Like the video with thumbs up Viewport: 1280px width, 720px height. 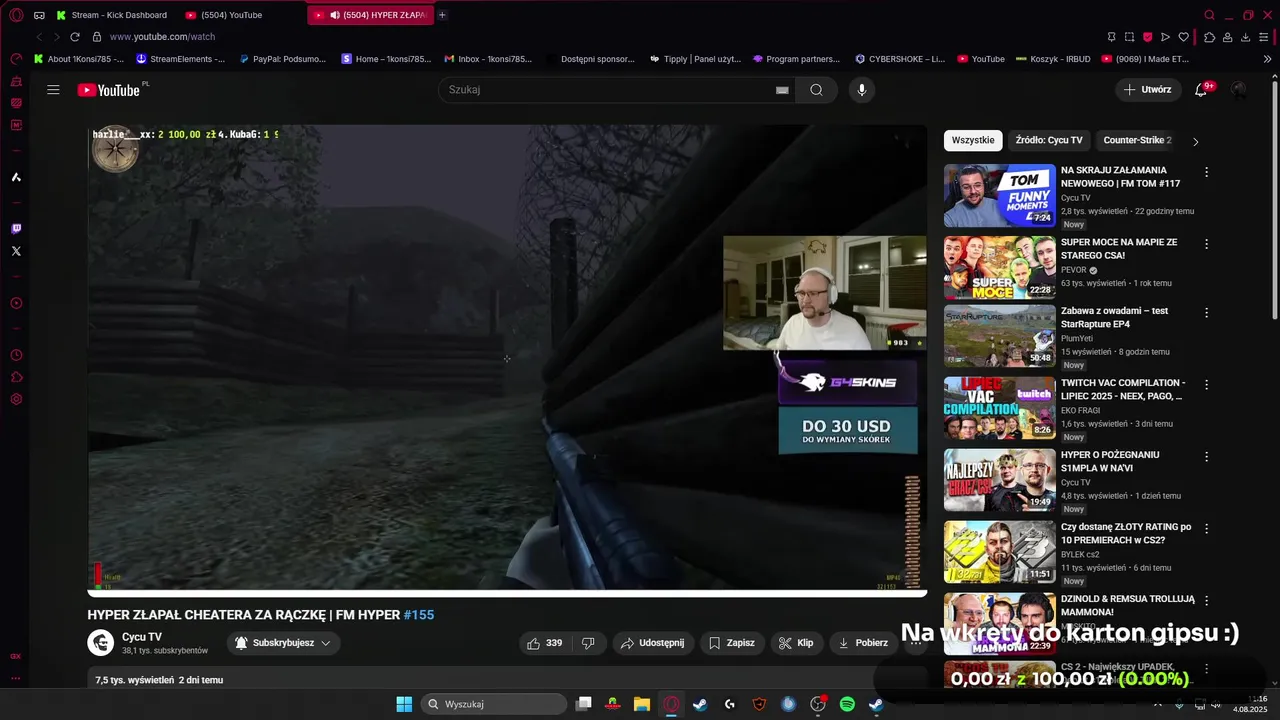tap(545, 643)
